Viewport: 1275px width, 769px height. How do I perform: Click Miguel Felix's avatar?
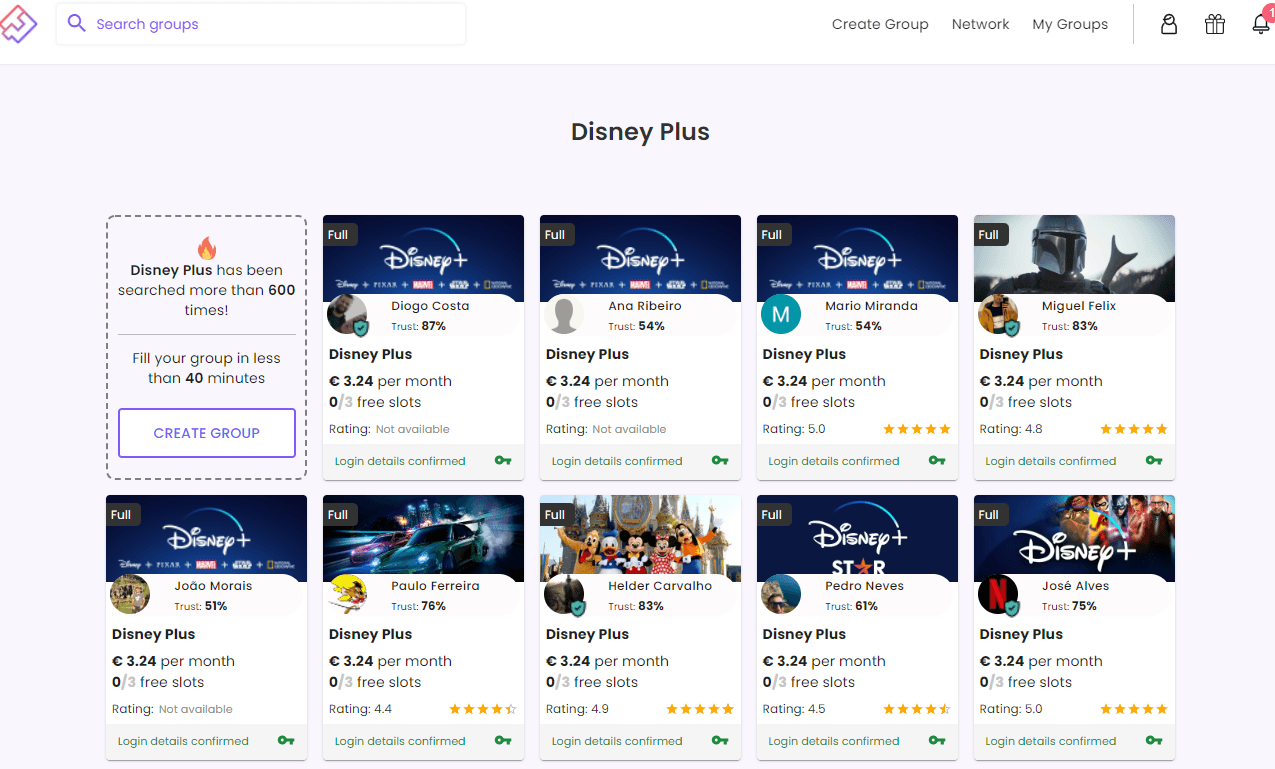coord(998,314)
